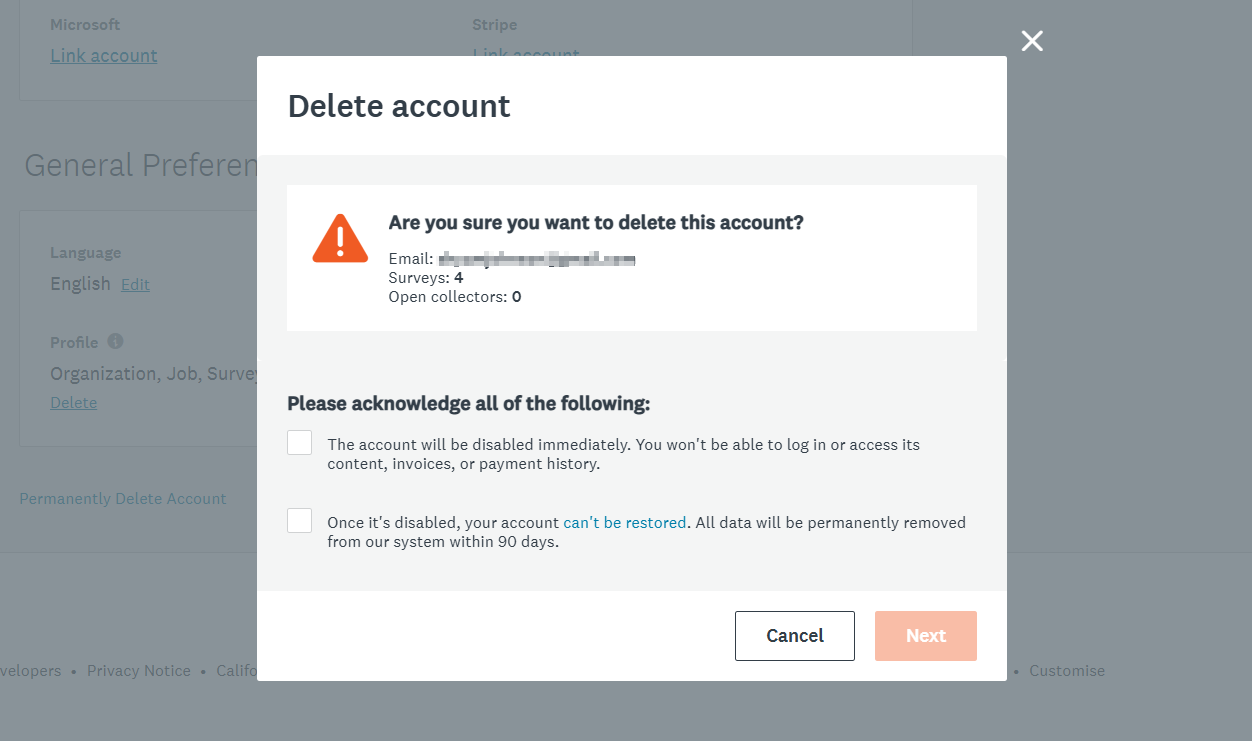Click Link account under Microsoft
The image size is (1252, 741).
tap(104, 56)
